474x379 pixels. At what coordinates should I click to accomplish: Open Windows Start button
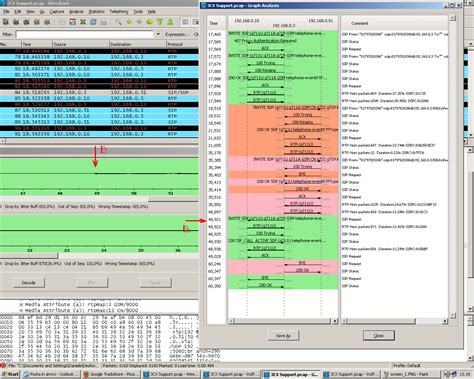10,374
